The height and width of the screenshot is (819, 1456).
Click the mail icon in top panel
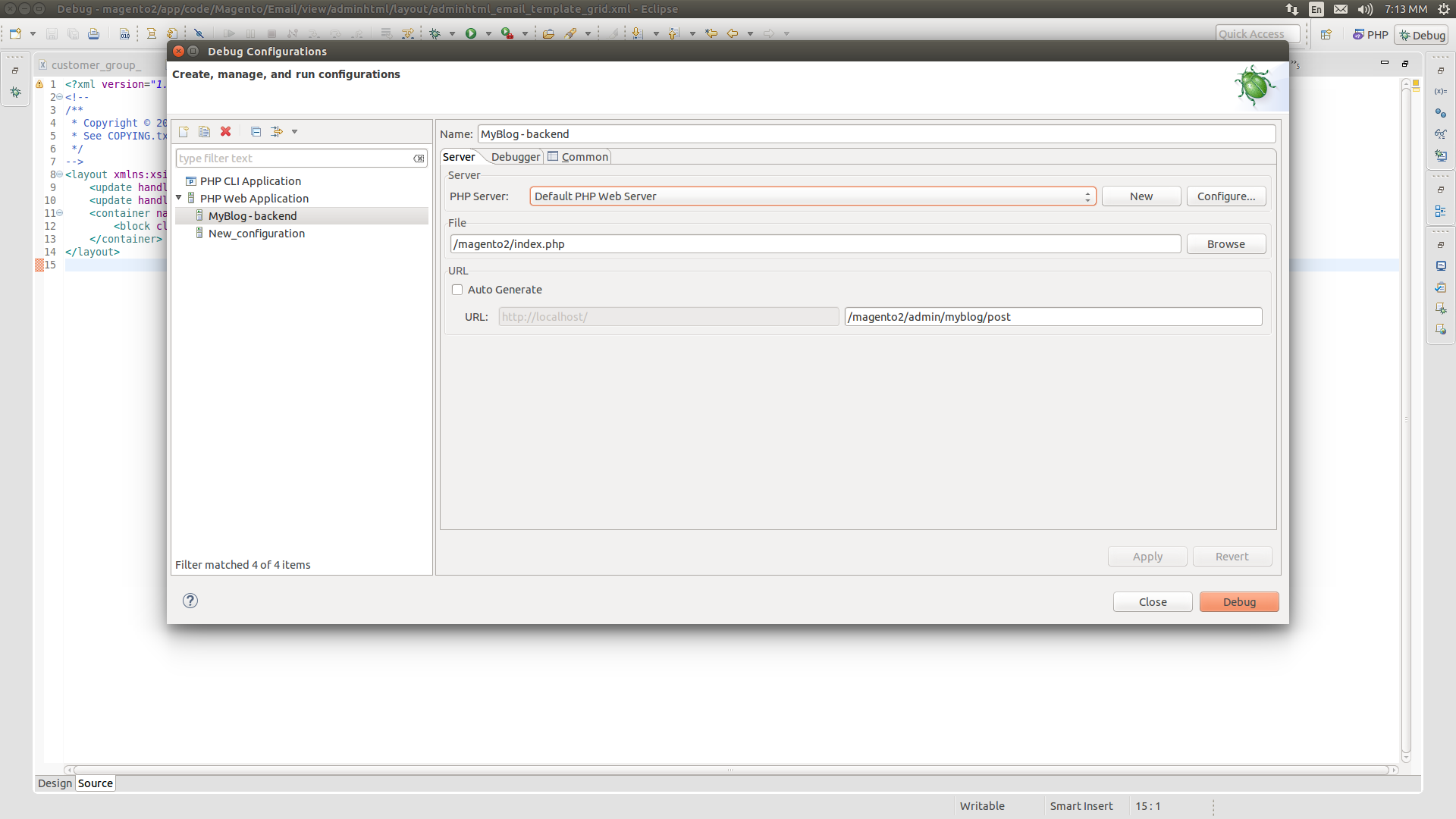tap(1341, 9)
